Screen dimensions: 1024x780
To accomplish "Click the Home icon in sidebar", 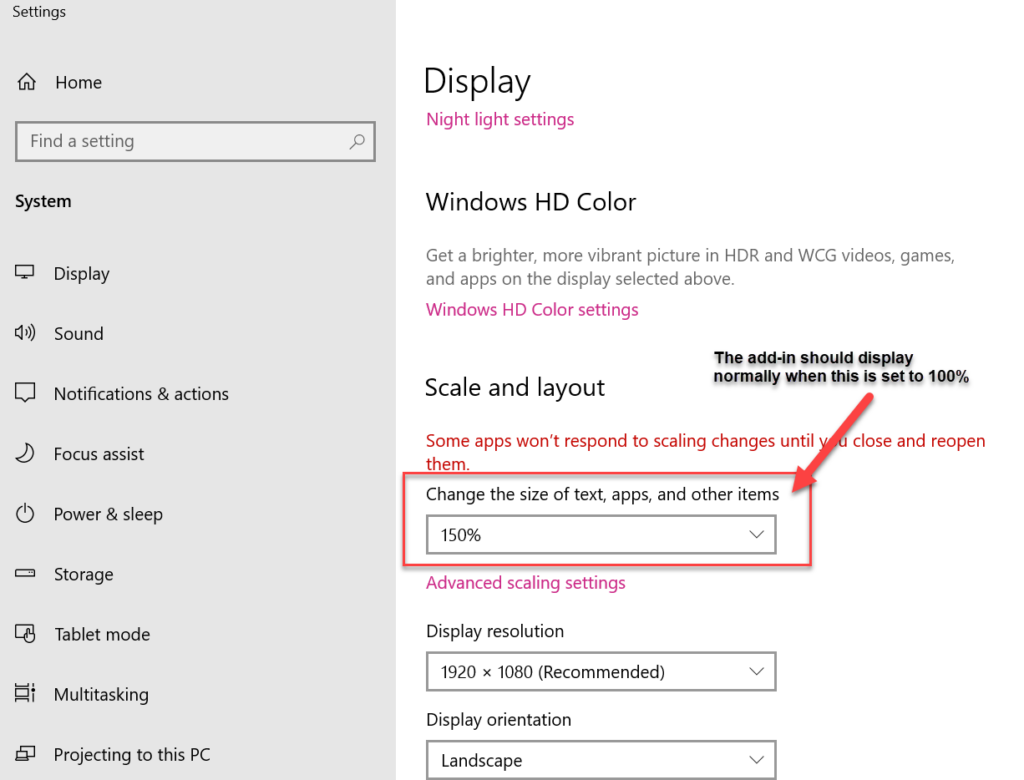I will pyautogui.click(x=27, y=83).
